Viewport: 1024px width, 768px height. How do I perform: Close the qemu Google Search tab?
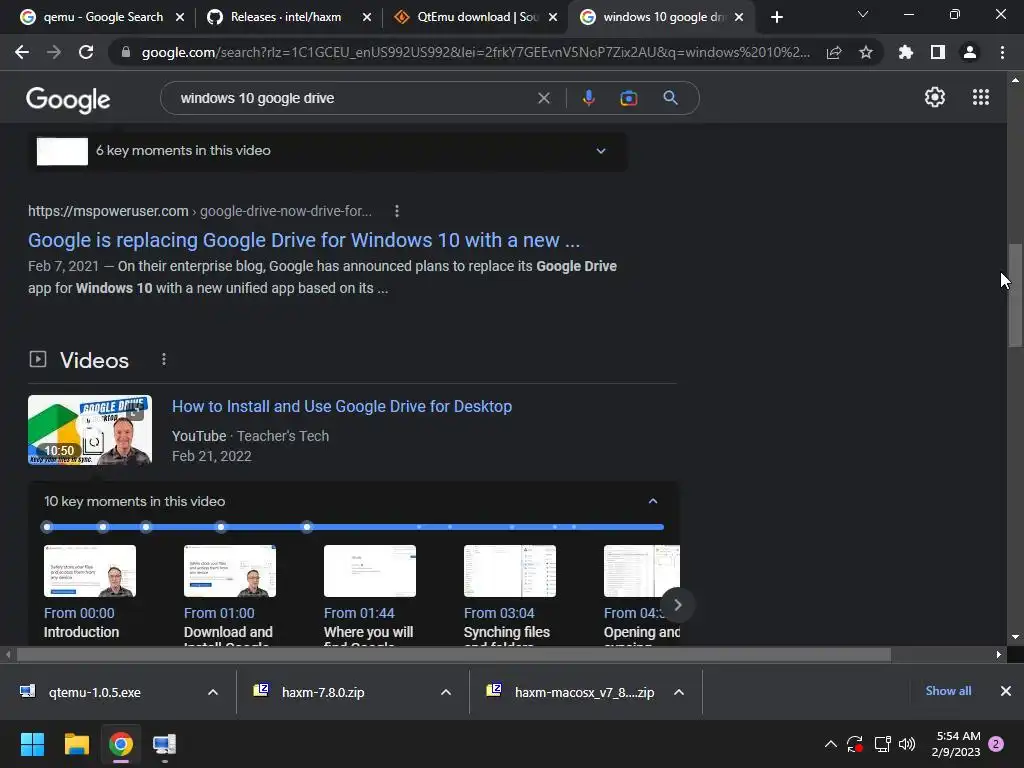(180, 18)
